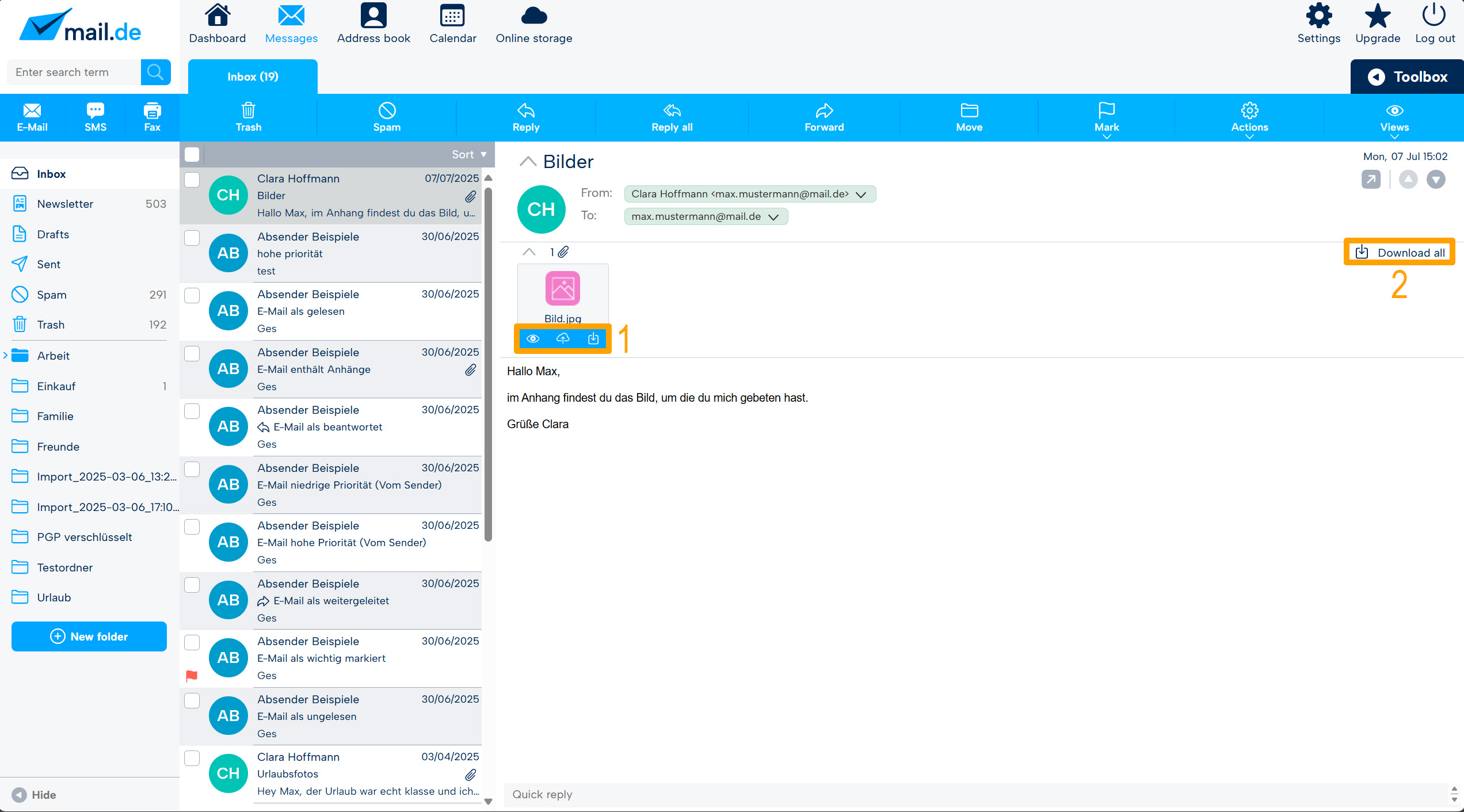
Task: Open the Inbox folder
Action: (90, 174)
